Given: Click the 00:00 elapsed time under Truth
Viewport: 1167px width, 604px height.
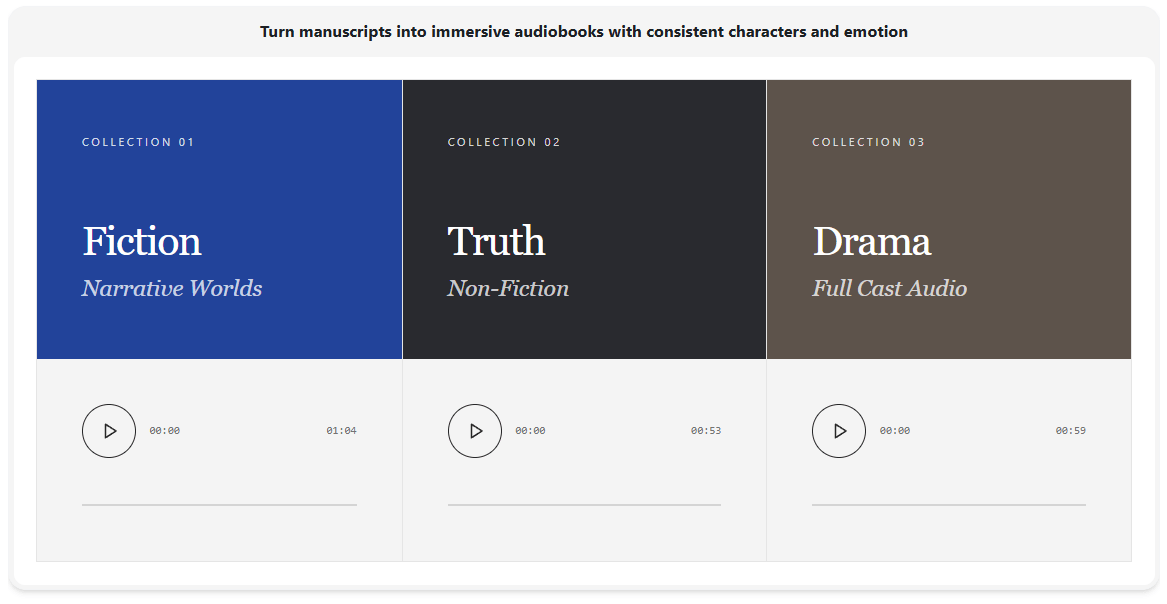Looking at the screenshot, I should tap(530, 431).
